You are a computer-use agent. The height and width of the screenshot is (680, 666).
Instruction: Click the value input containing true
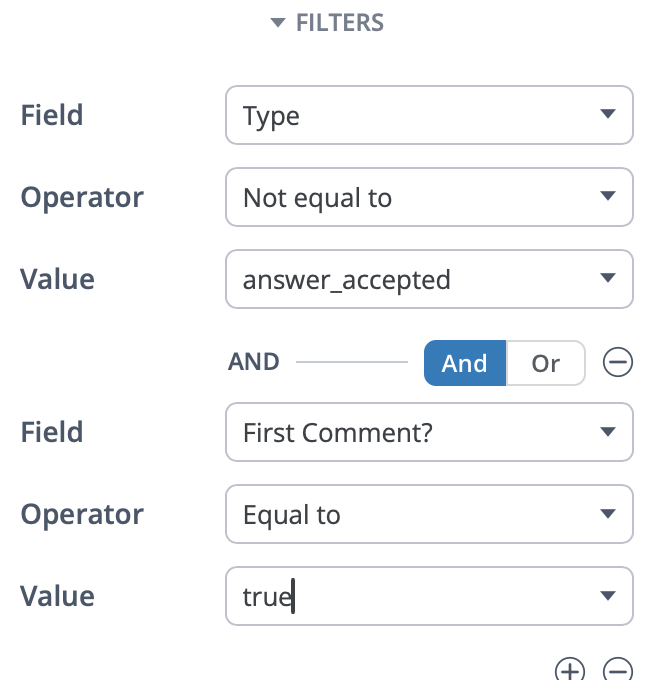tap(410, 597)
